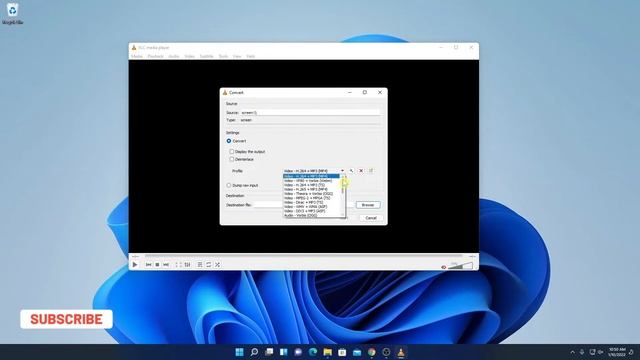Screen dimensions: 640x360
Task: Adjust the VLC volume slider
Action: 460,266
